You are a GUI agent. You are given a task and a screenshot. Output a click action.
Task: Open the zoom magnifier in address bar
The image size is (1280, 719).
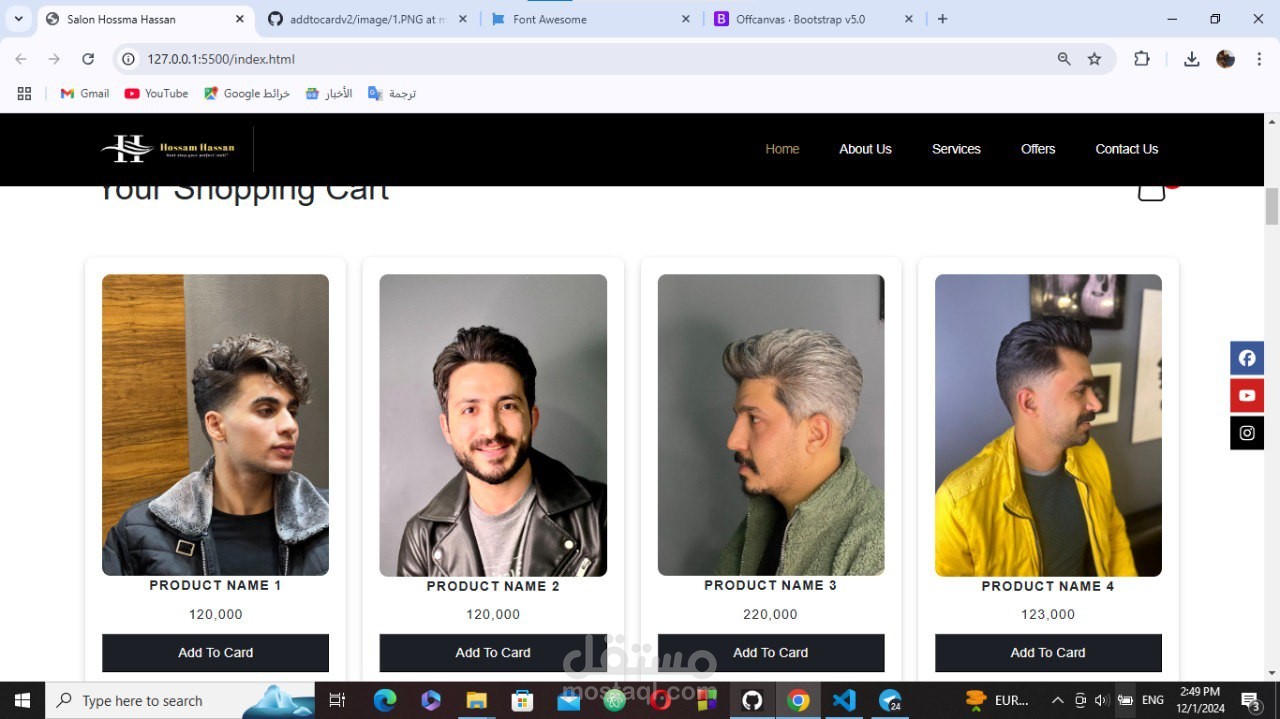coord(1064,59)
